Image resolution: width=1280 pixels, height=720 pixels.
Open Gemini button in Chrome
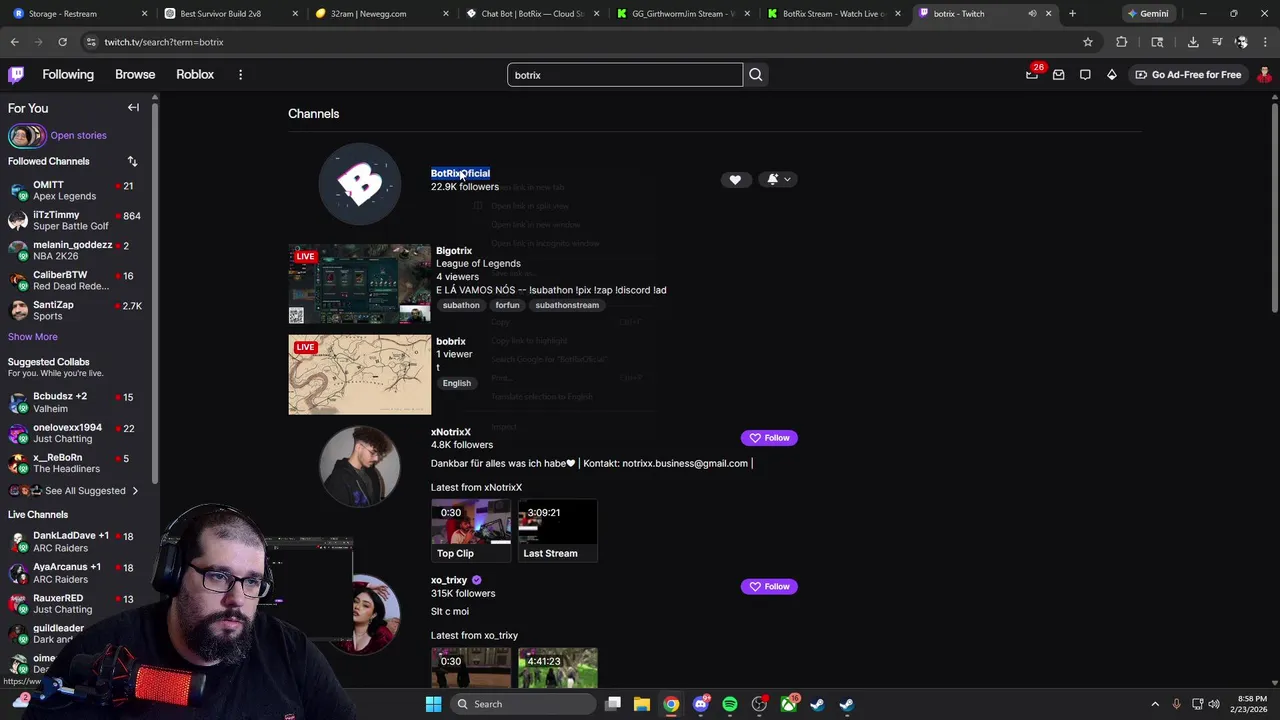click(1148, 14)
